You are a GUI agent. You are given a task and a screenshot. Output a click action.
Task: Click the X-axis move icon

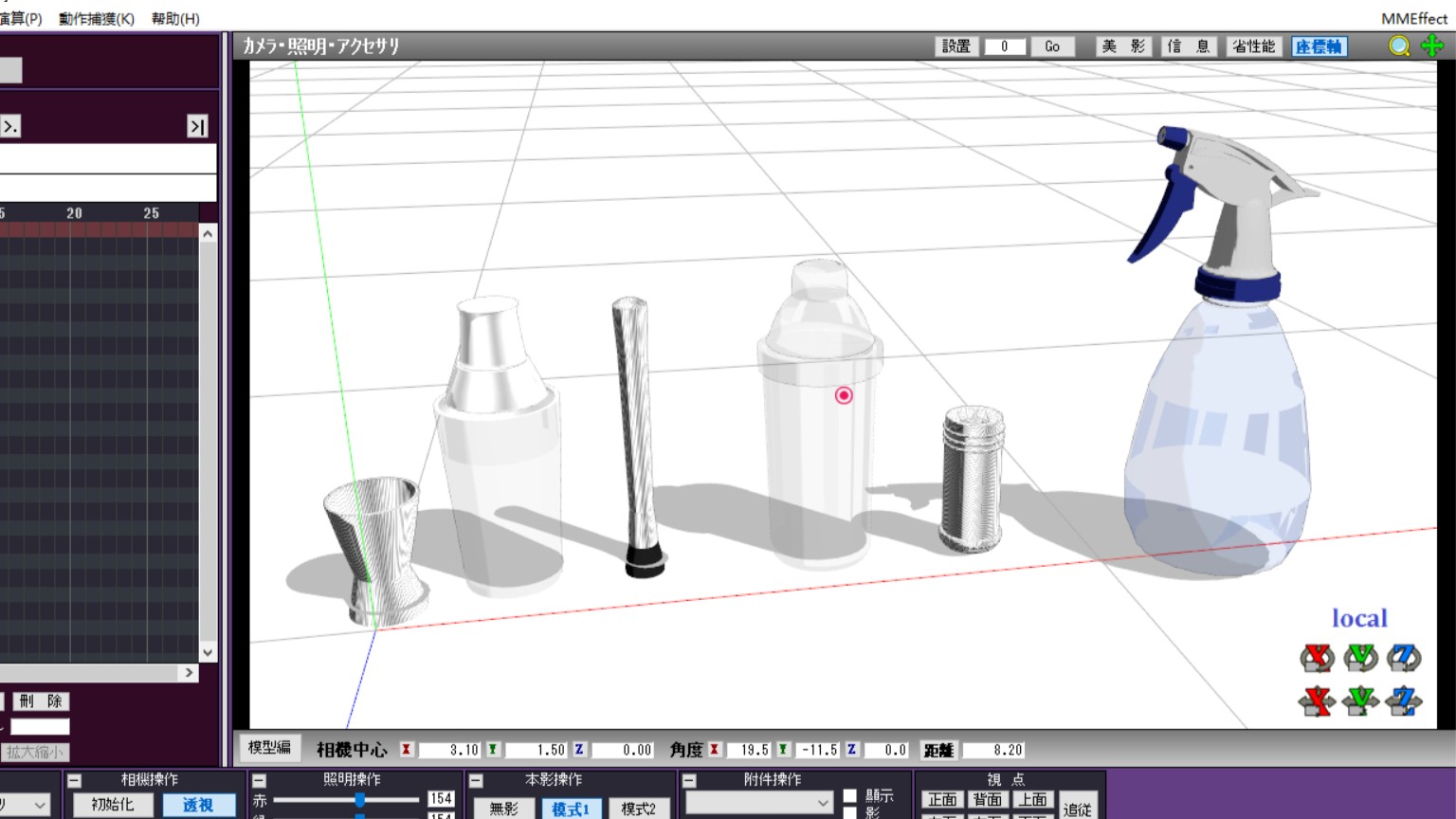pos(1317,701)
